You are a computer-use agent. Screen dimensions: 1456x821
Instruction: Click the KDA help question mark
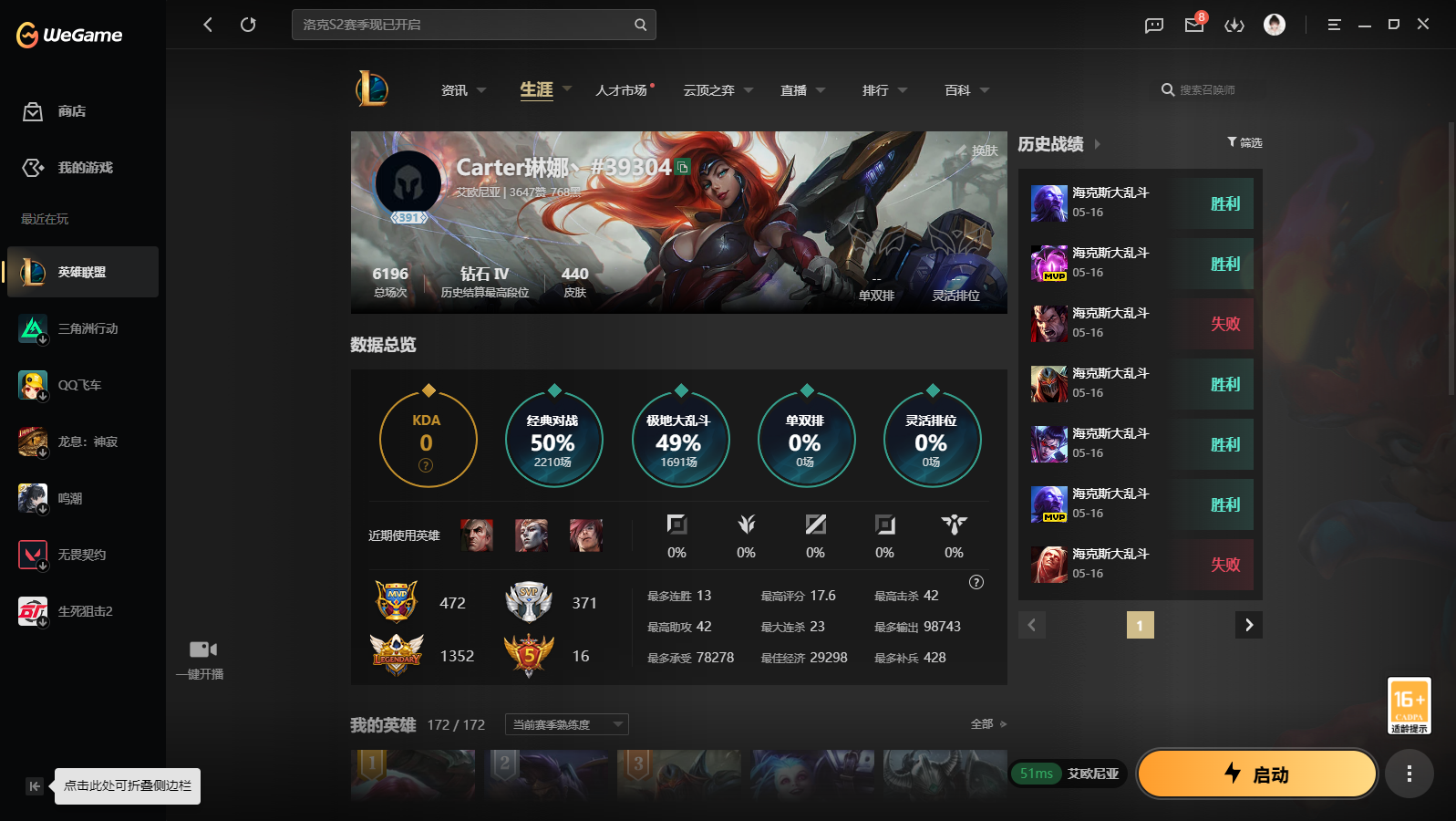coord(426,465)
